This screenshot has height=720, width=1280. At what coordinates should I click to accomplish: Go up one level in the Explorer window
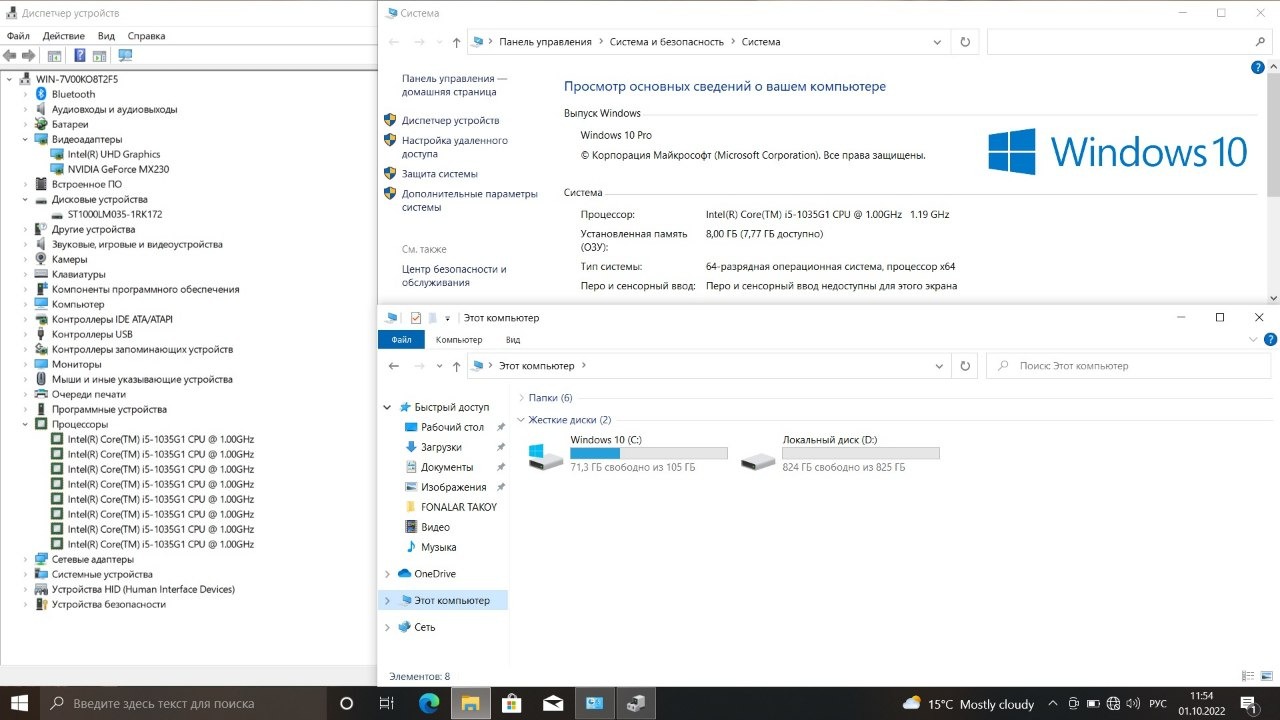point(456,366)
